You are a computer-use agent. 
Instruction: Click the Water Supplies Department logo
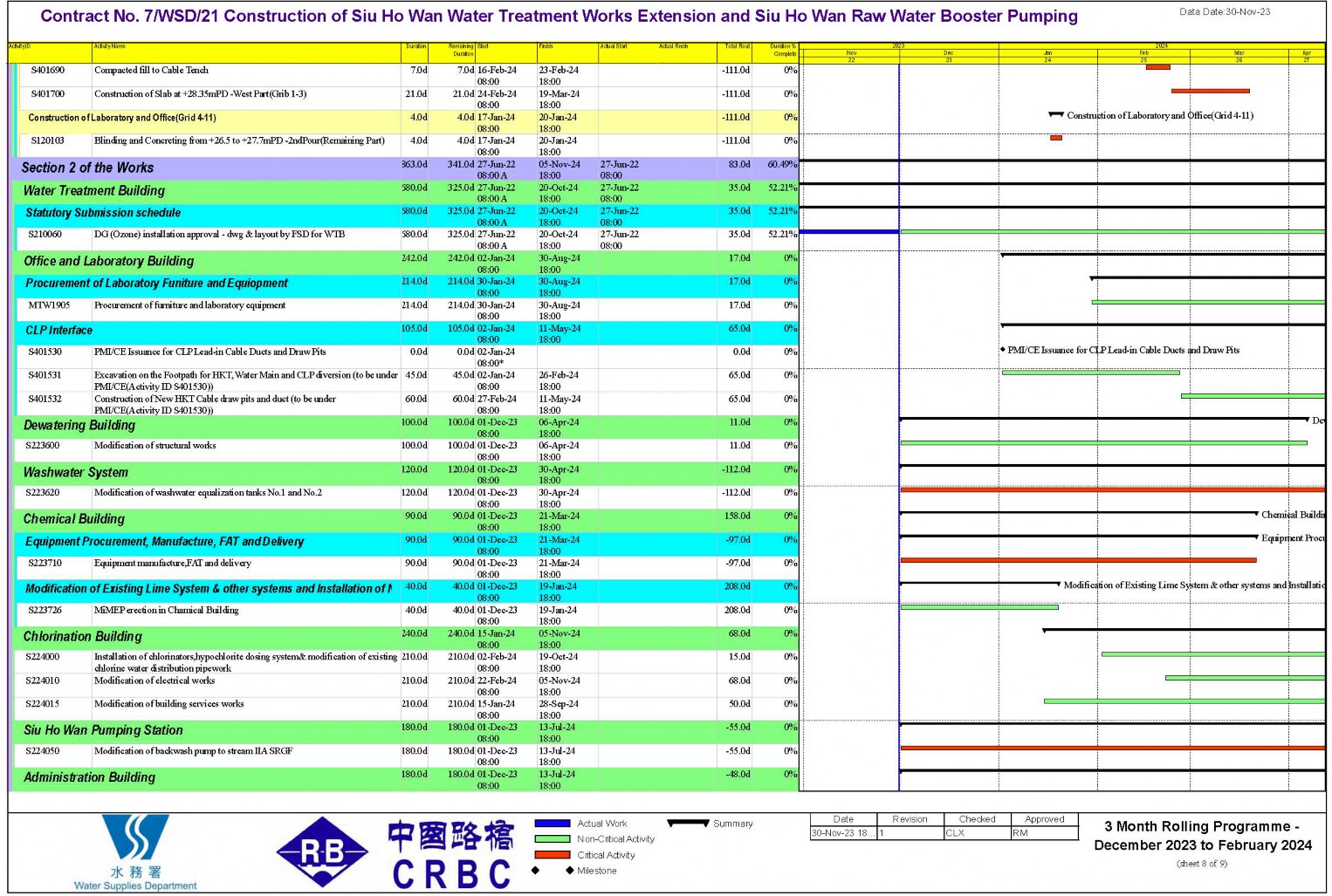point(135,852)
